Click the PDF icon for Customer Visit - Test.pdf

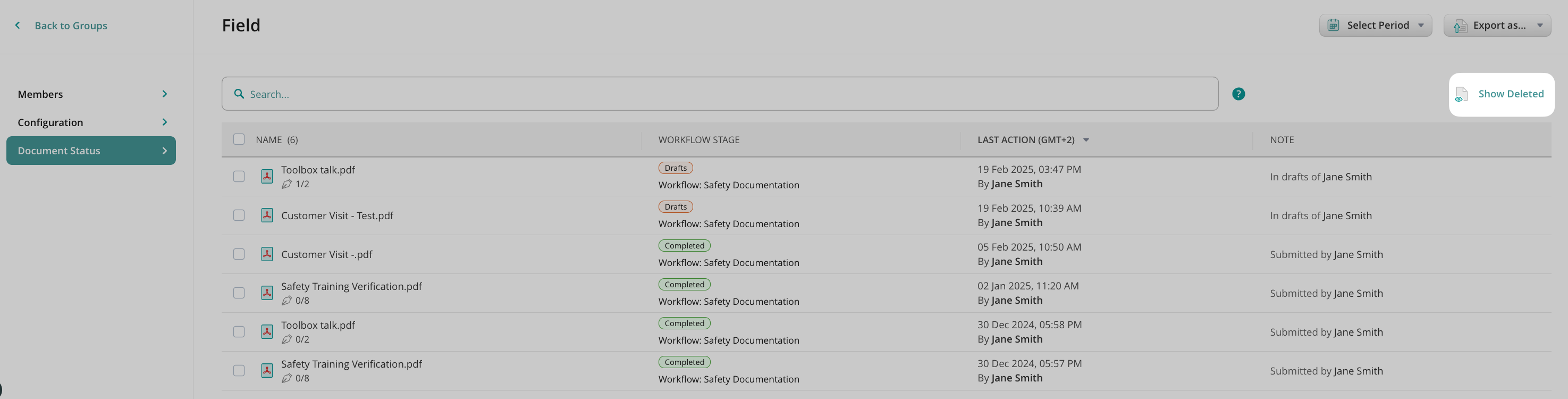267,215
